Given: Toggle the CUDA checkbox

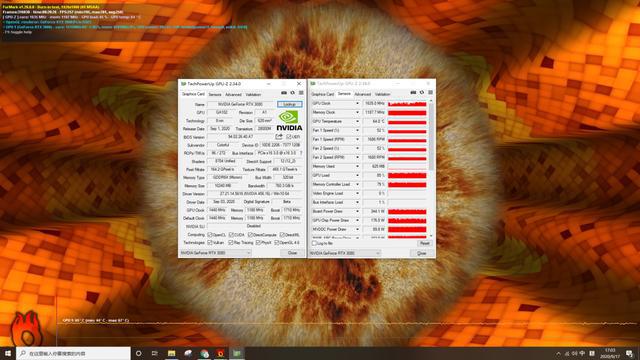Looking at the screenshot, I should (231, 235).
